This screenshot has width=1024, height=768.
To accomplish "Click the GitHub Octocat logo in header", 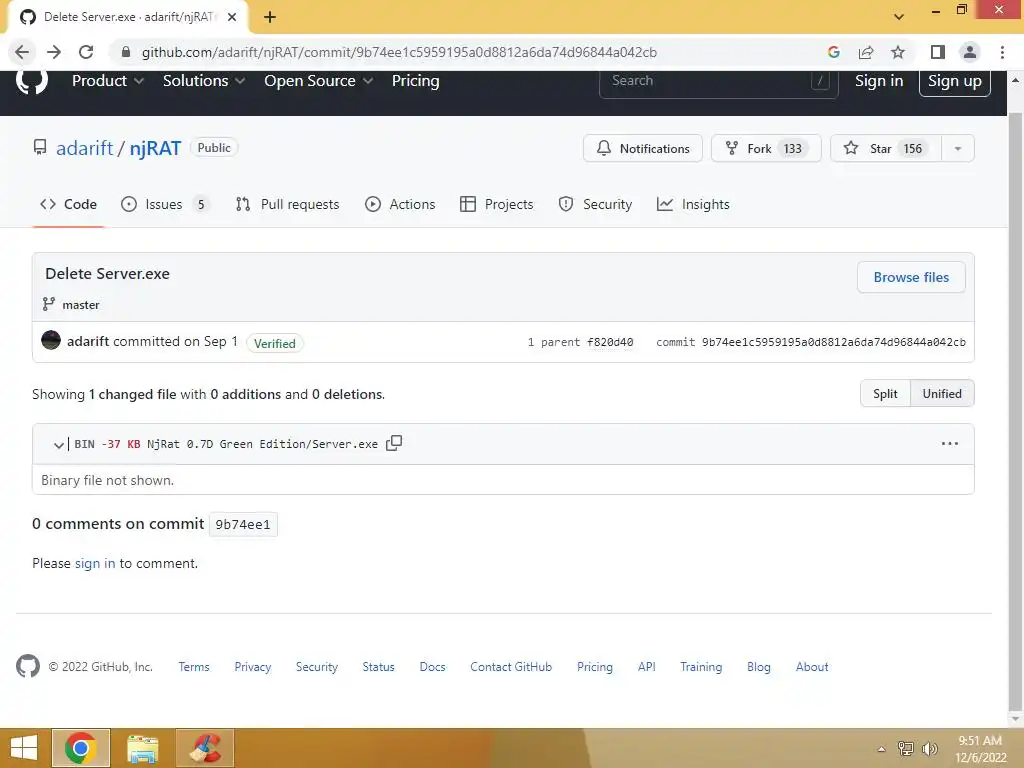I will (31, 81).
